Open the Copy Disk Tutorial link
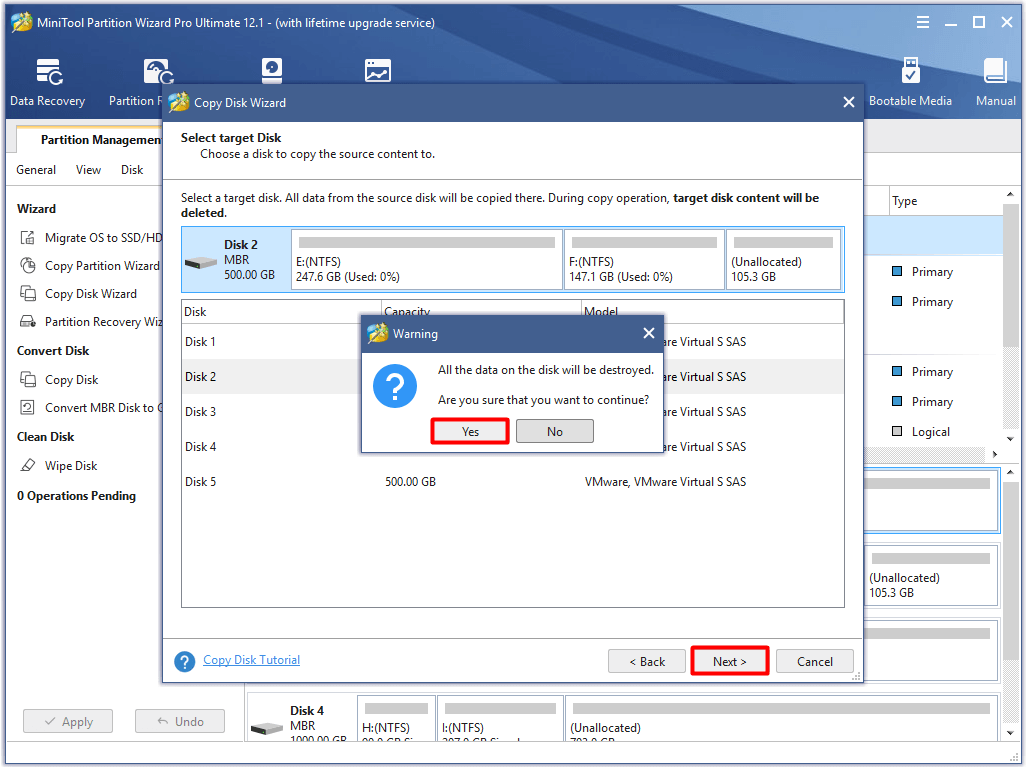1027x767 pixels. pyautogui.click(x=251, y=660)
